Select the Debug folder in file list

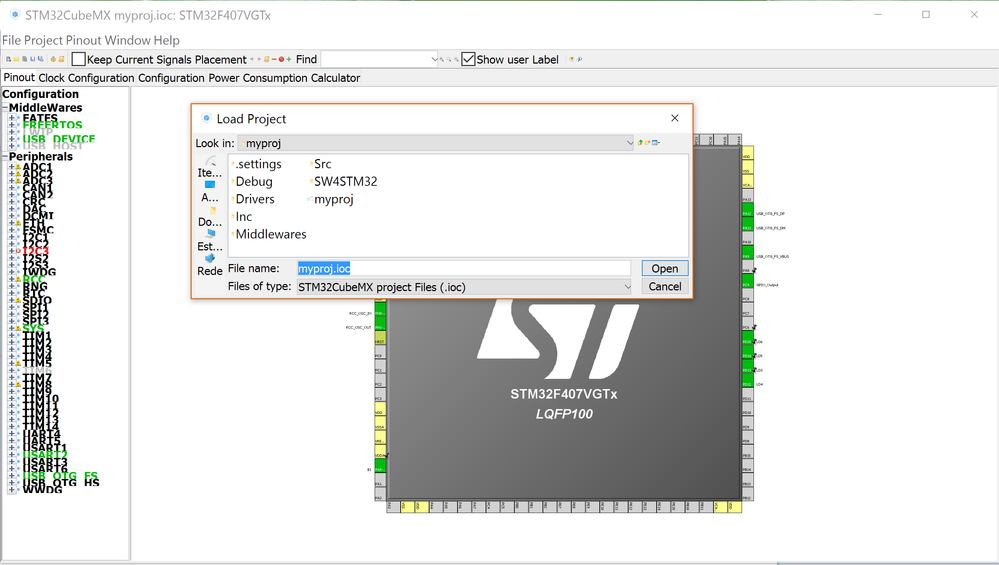[252, 182]
